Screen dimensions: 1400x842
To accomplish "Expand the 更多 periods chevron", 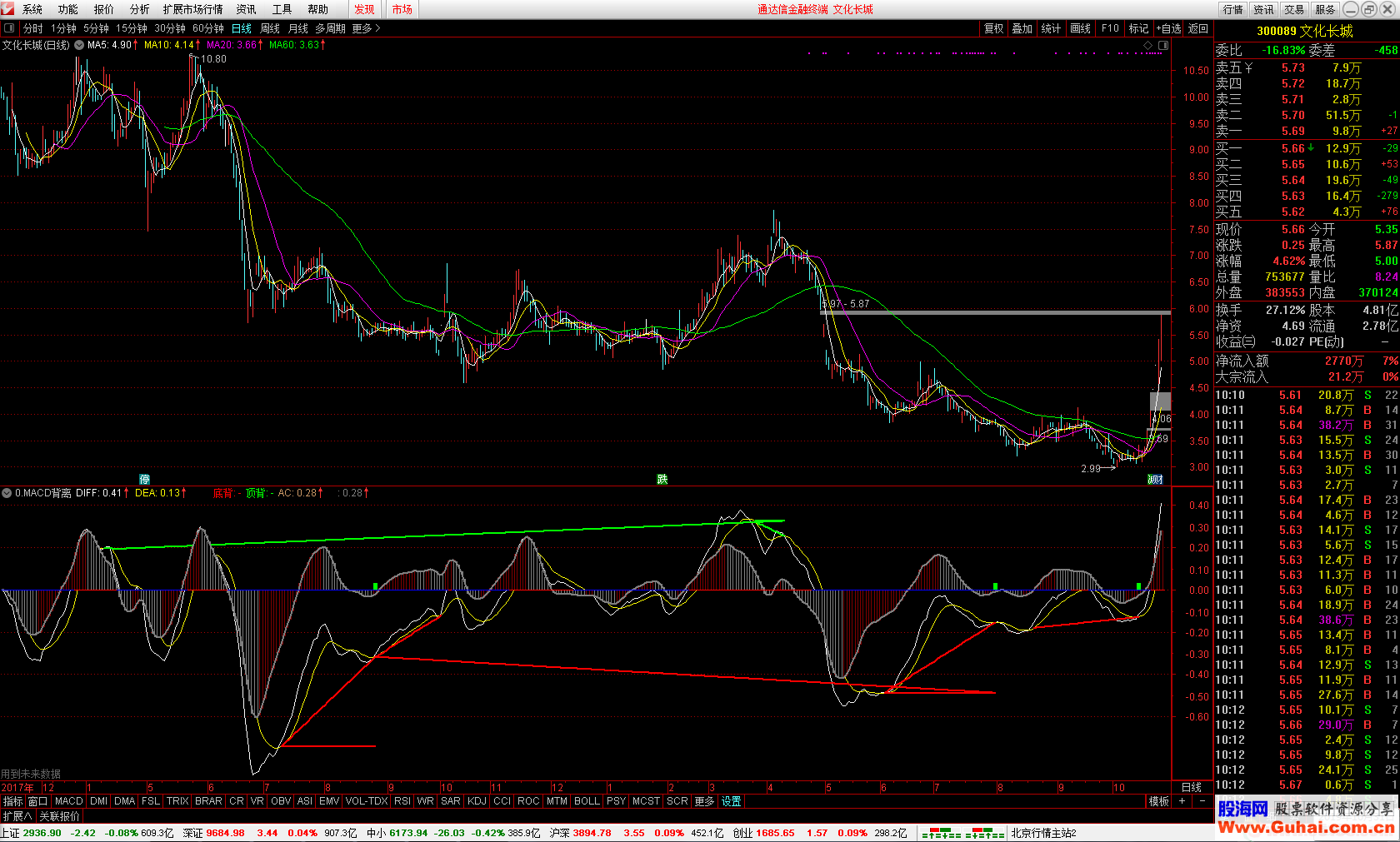I will (x=377, y=28).
